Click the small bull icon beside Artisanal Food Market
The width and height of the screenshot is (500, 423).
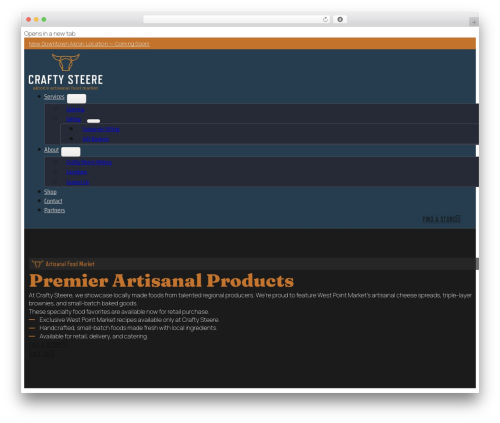pyautogui.click(x=37, y=264)
